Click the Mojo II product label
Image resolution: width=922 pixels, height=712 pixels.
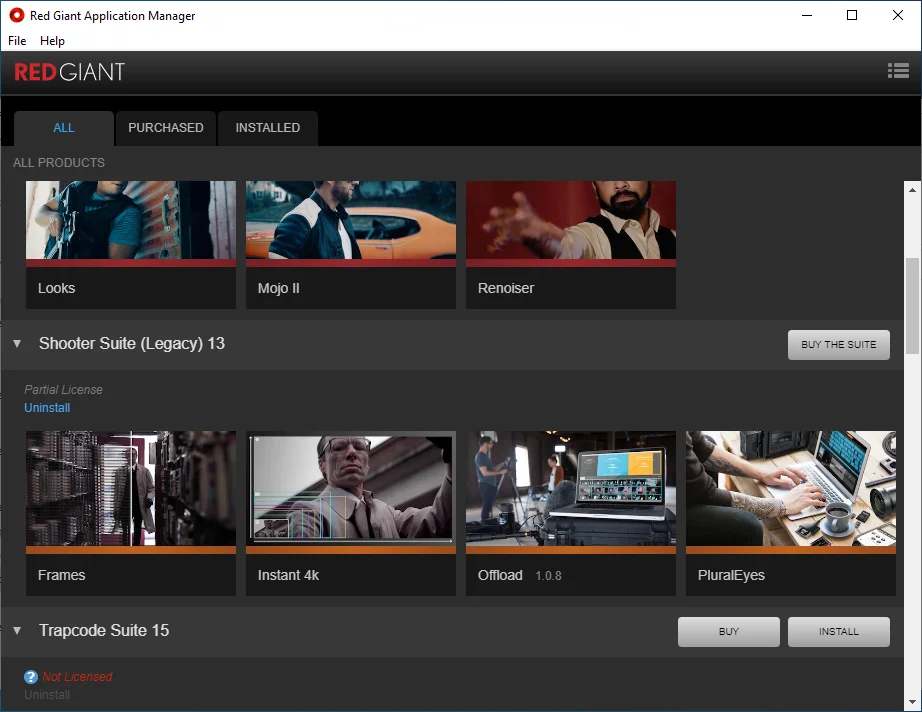pos(278,288)
